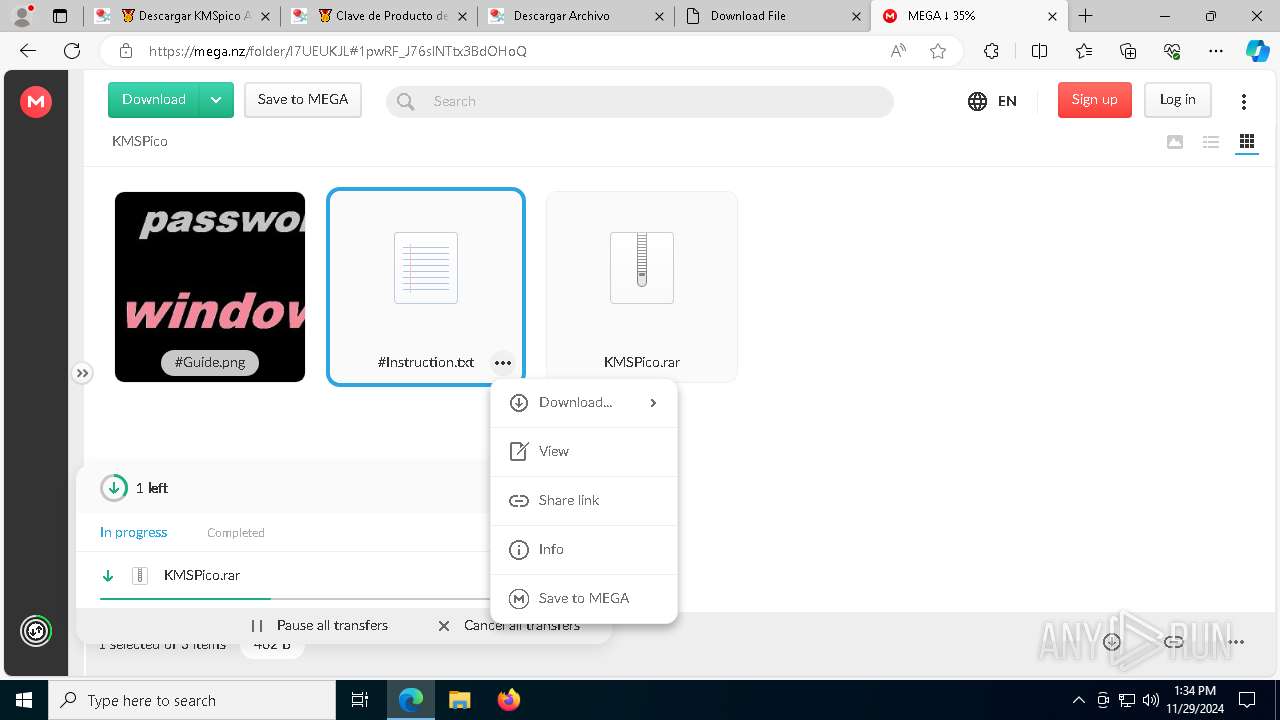Viewport: 1280px width, 720px height.
Task: Click the #Instruction.txt more options dots
Action: pyautogui.click(x=503, y=363)
